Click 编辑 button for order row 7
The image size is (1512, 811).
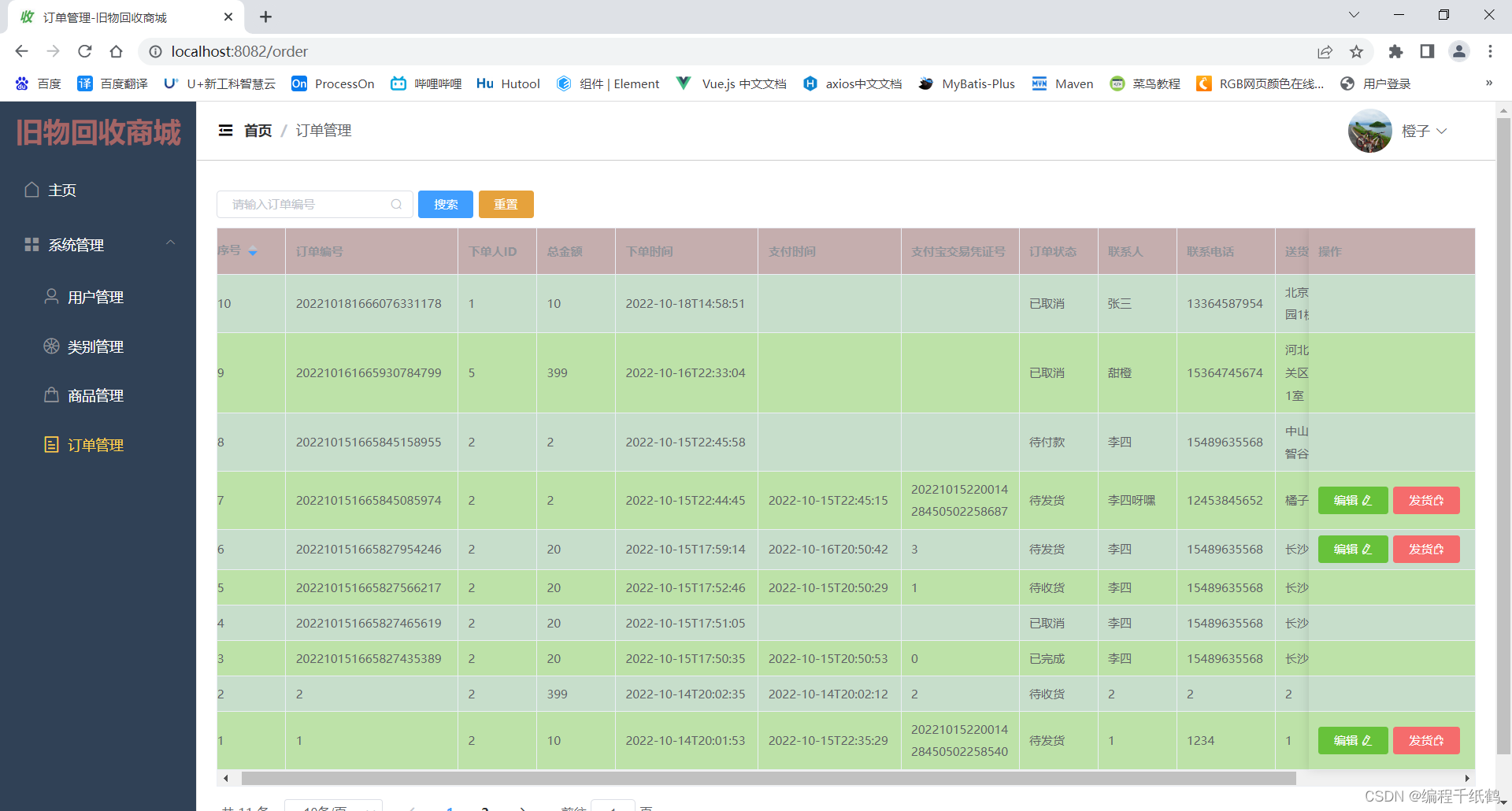(x=1352, y=500)
